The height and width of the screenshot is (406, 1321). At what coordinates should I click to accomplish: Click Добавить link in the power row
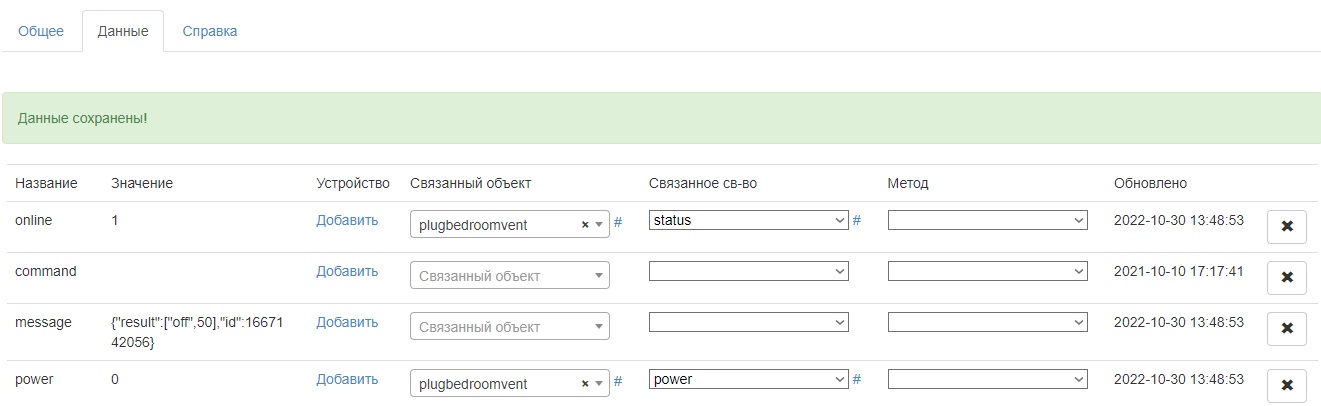(347, 379)
